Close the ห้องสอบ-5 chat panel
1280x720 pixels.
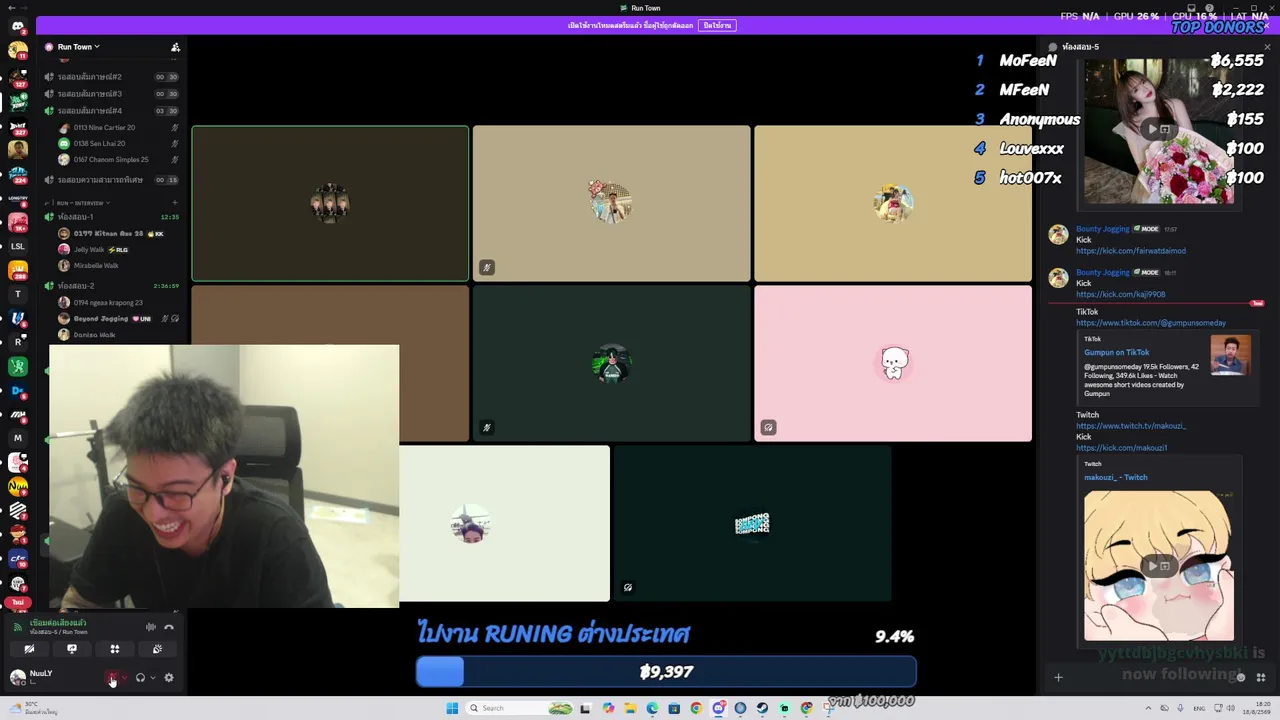pyautogui.click(x=1267, y=47)
